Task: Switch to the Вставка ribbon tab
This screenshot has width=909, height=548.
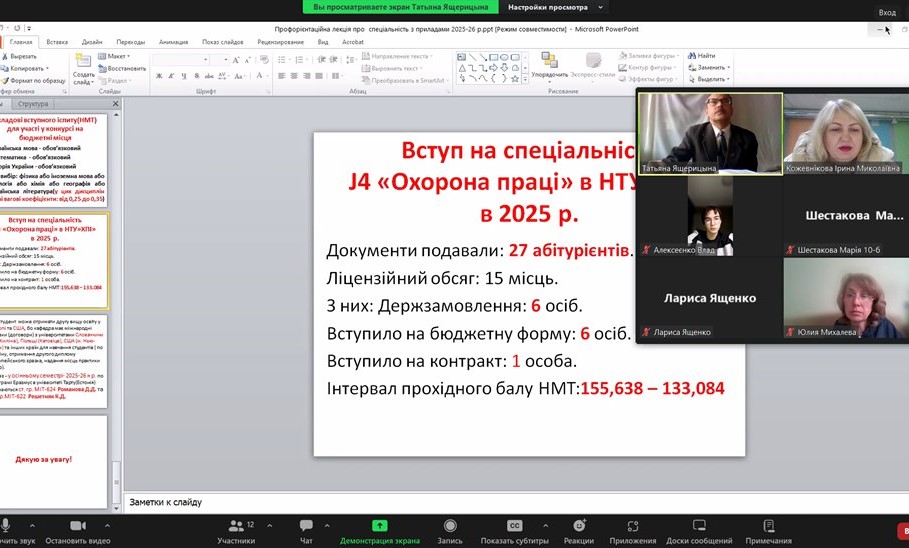Action: coord(57,42)
